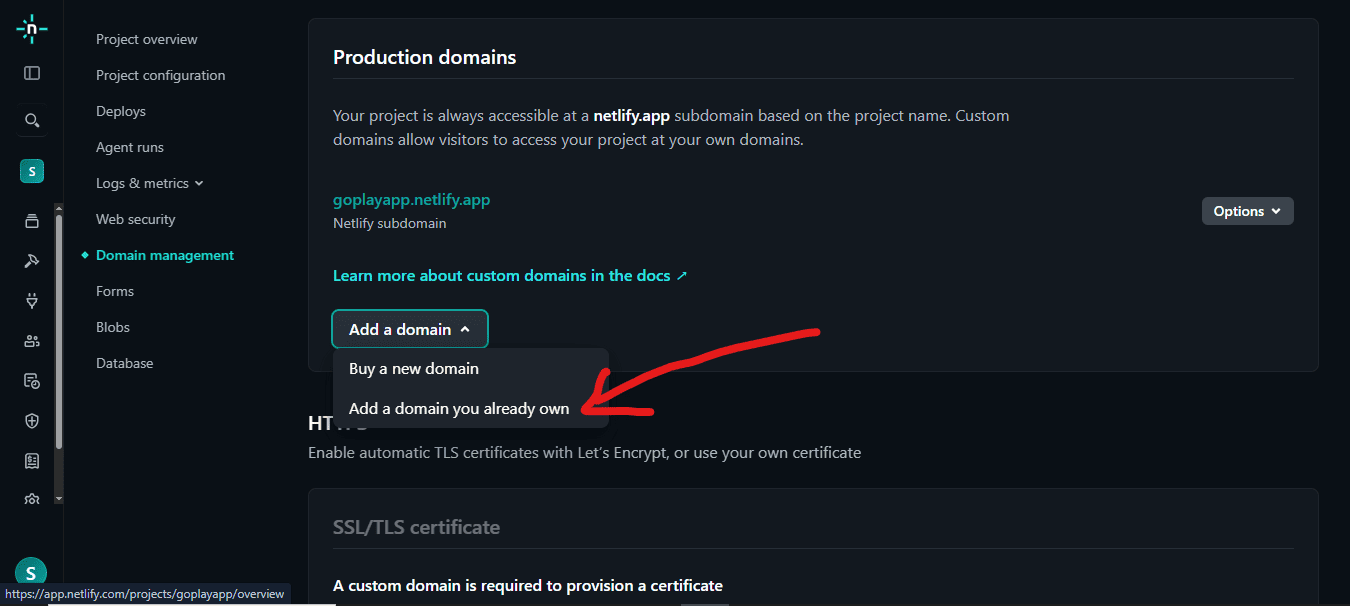Open the hammer builds icon
This screenshot has height=606, width=1350.
[x=32, y=261]
